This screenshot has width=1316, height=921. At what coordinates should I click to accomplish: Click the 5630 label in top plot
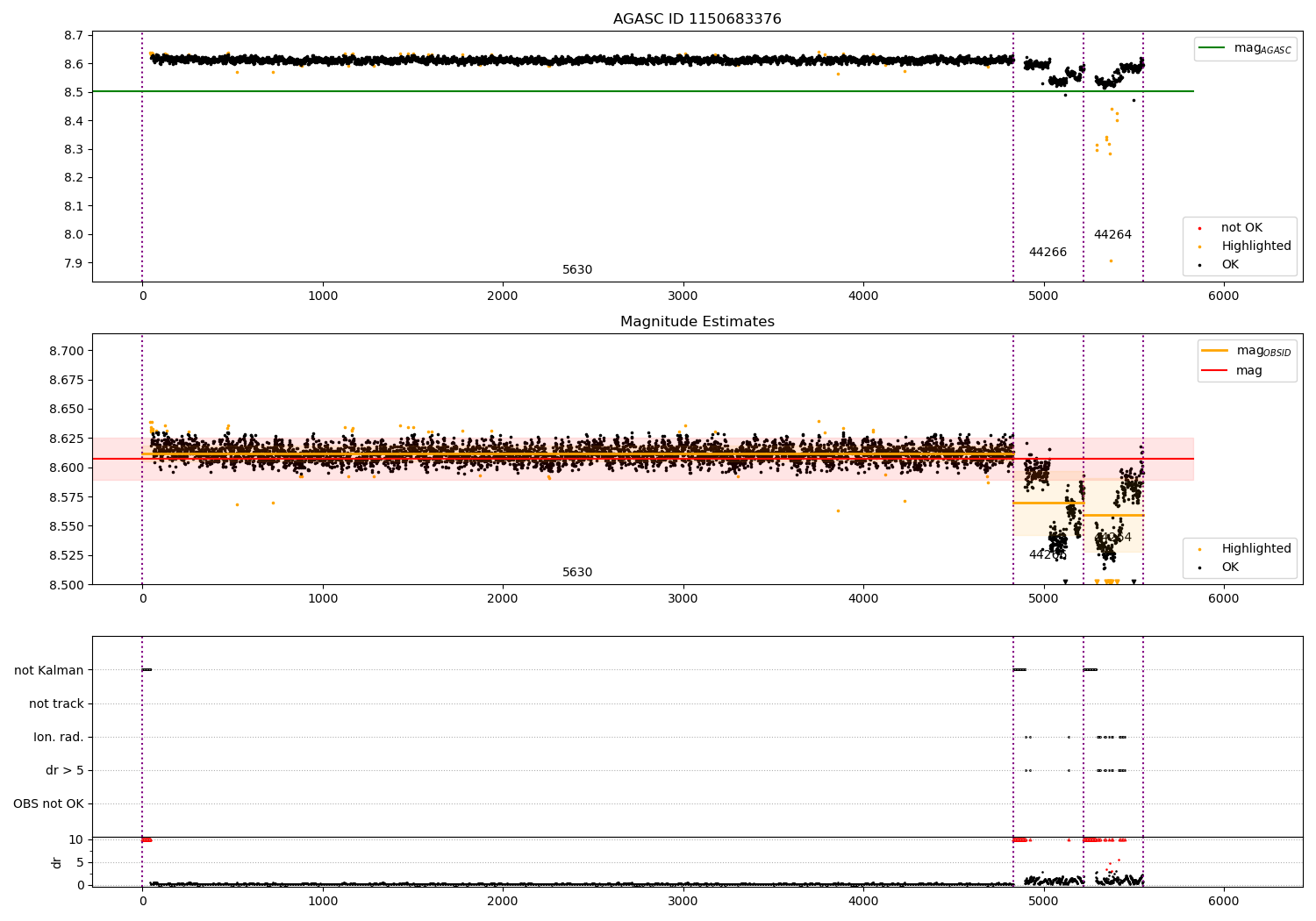tap(577, 270)
